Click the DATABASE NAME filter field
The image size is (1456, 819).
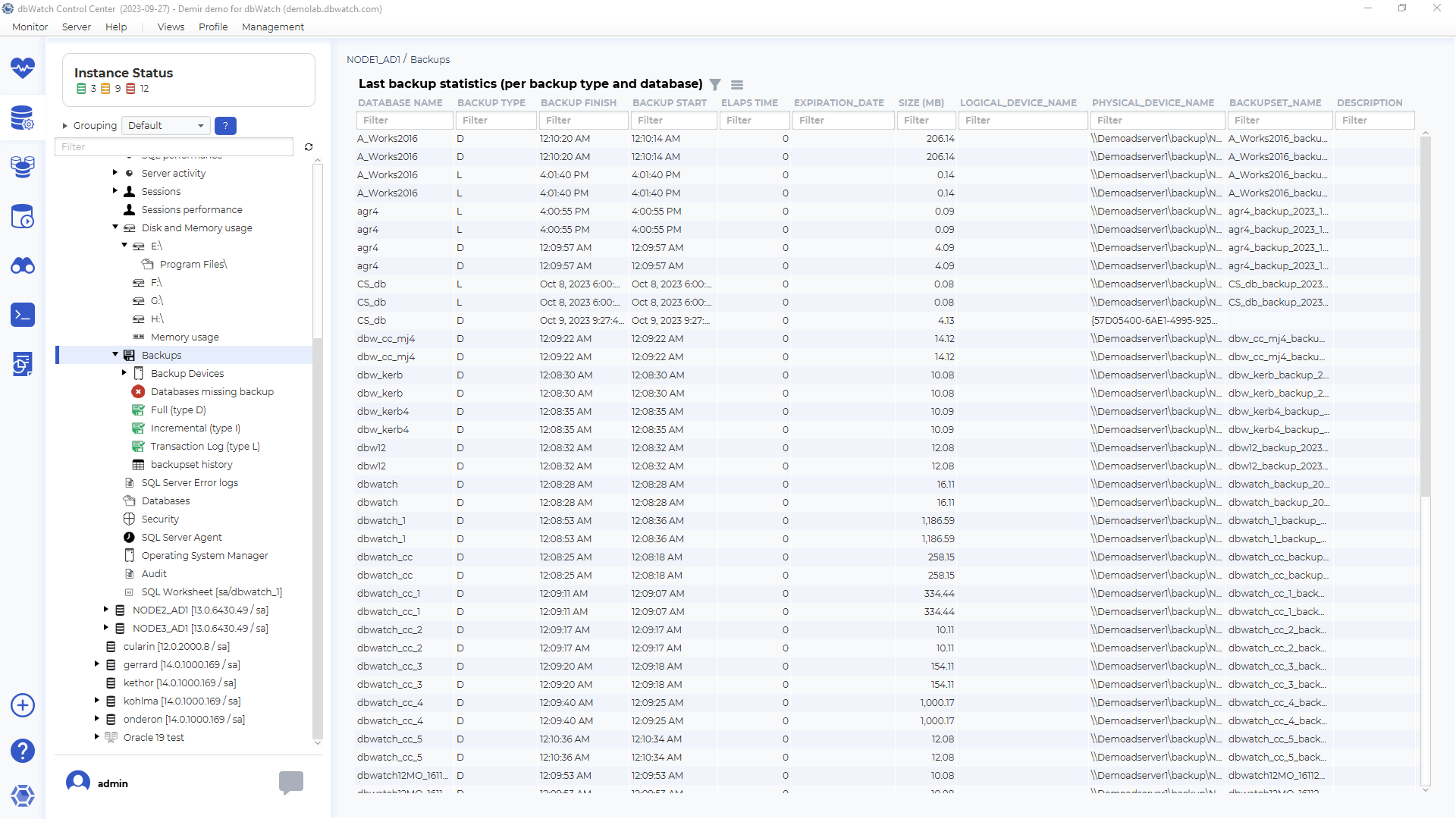[x=405, y=121]
